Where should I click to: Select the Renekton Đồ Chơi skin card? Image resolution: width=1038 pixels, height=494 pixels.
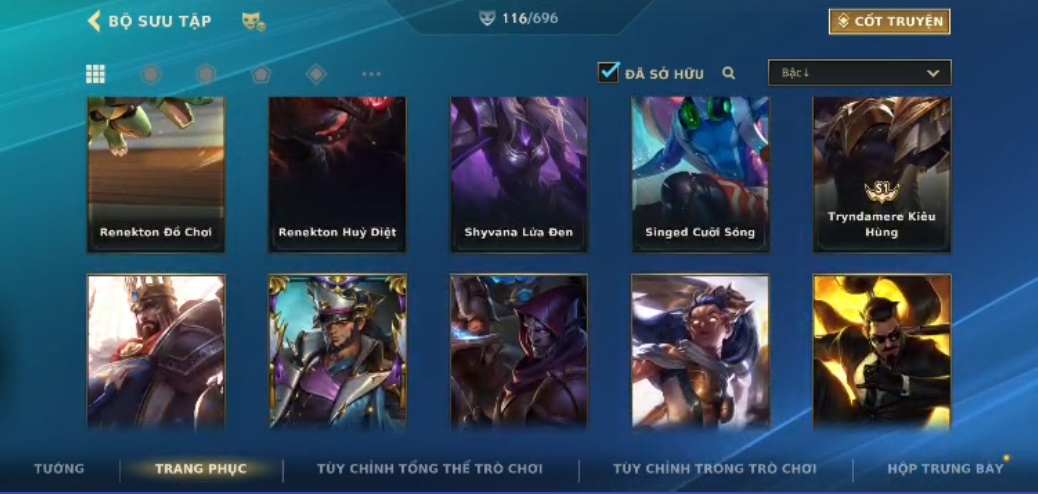pyautogui.click(x=156, y=175)
